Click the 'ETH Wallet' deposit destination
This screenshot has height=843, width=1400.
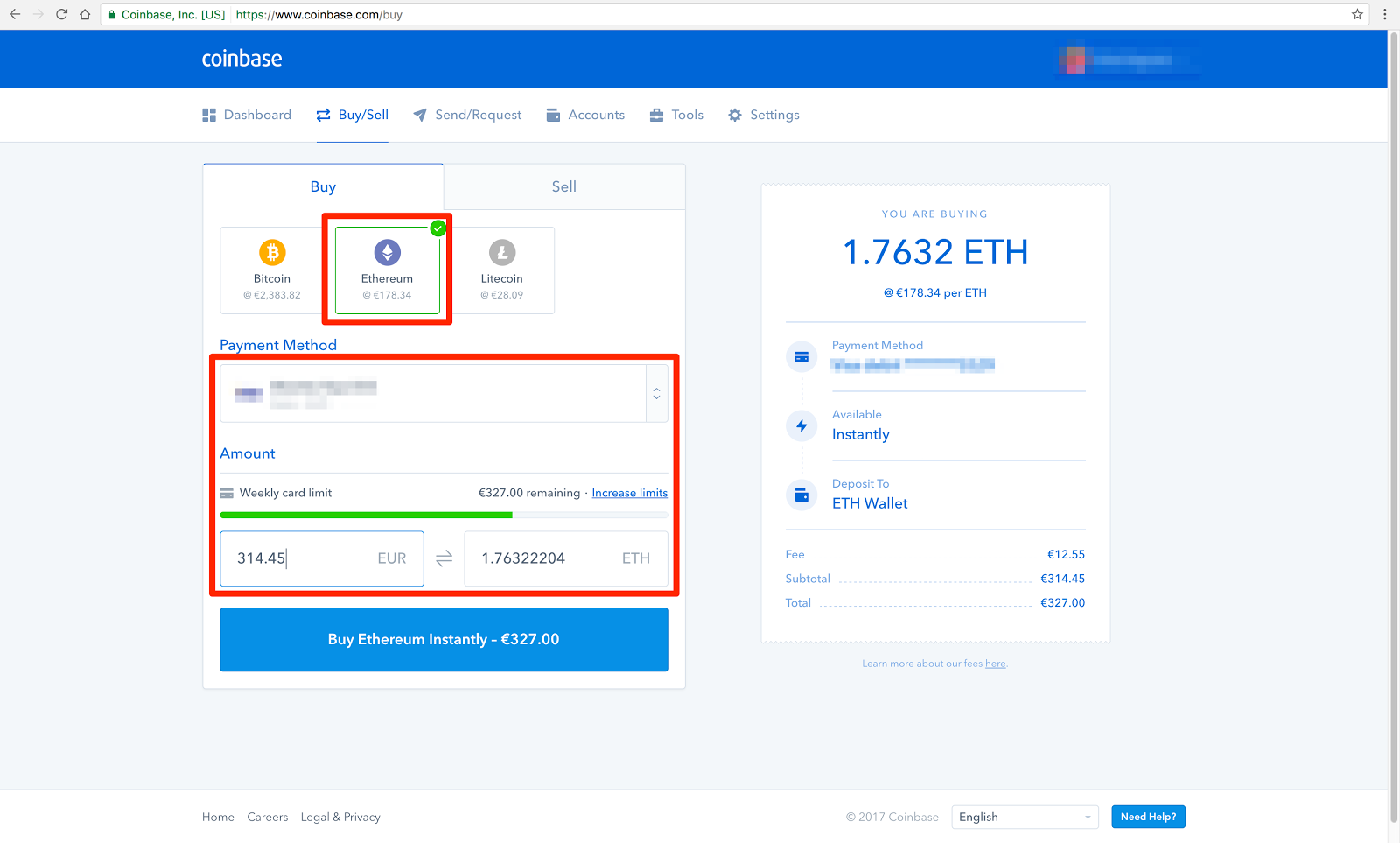click(870, 503)
